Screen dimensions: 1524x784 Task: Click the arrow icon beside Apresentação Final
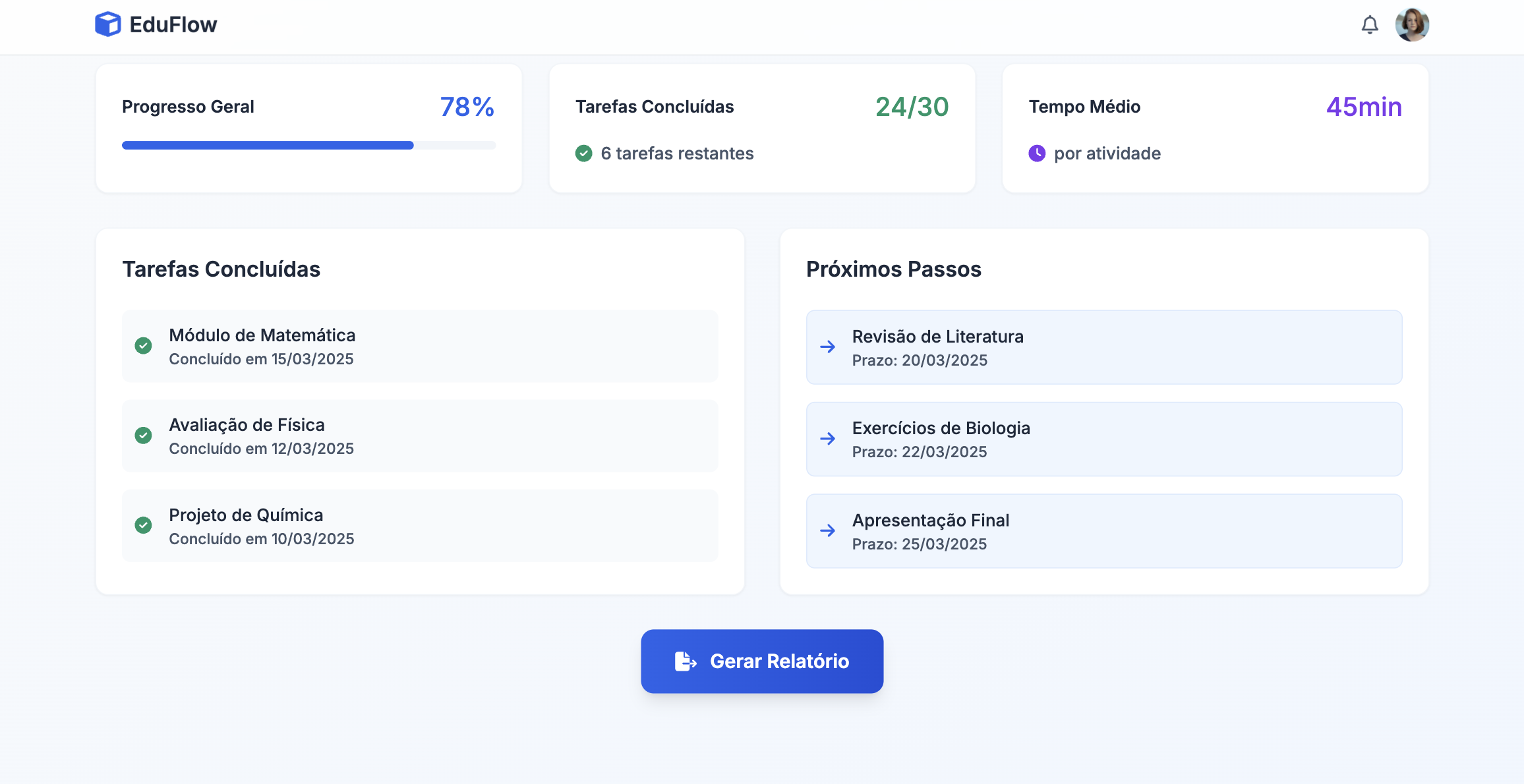[x=827, y=531]
